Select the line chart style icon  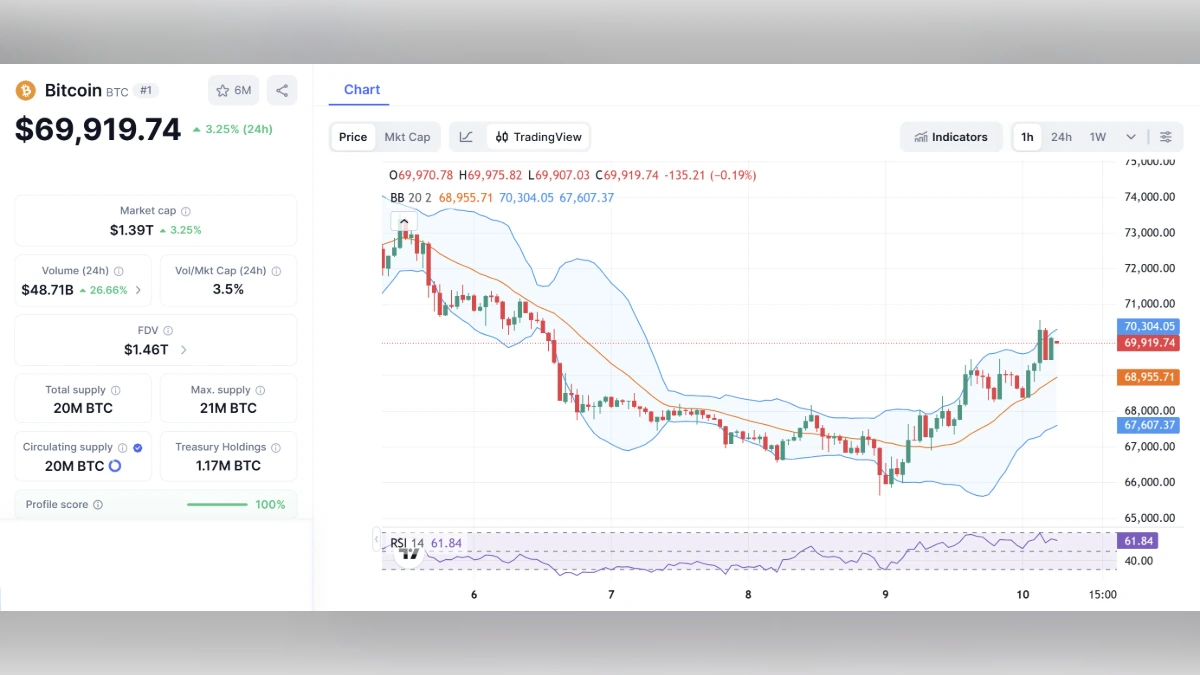pyautogui.click(x=466, y=136)
